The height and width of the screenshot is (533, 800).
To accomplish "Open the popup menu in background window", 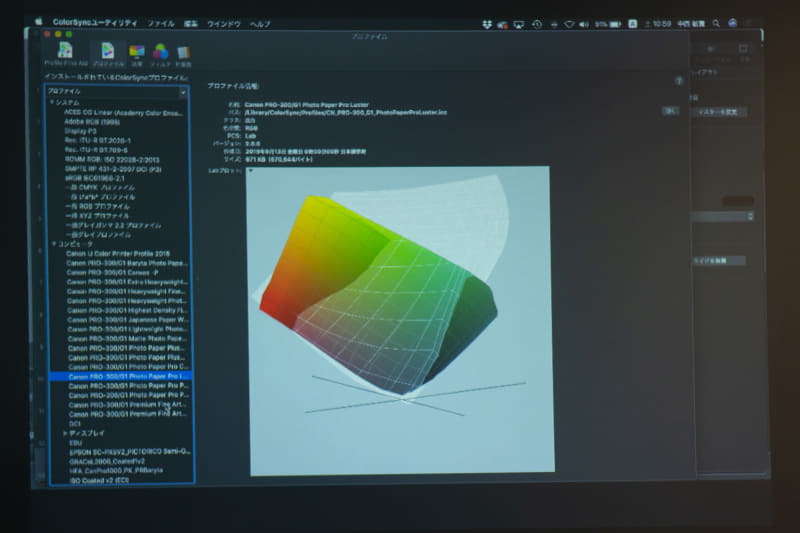I will click(722, 216).
